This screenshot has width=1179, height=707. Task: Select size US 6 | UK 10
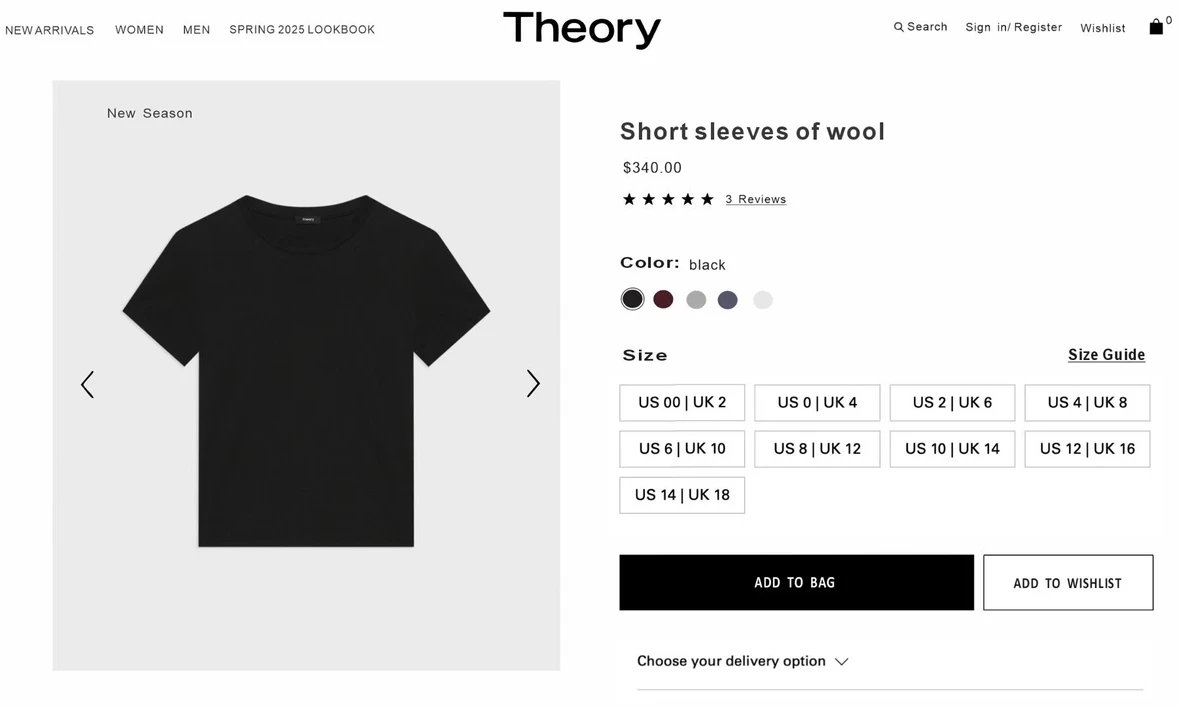tap(682, 449)
